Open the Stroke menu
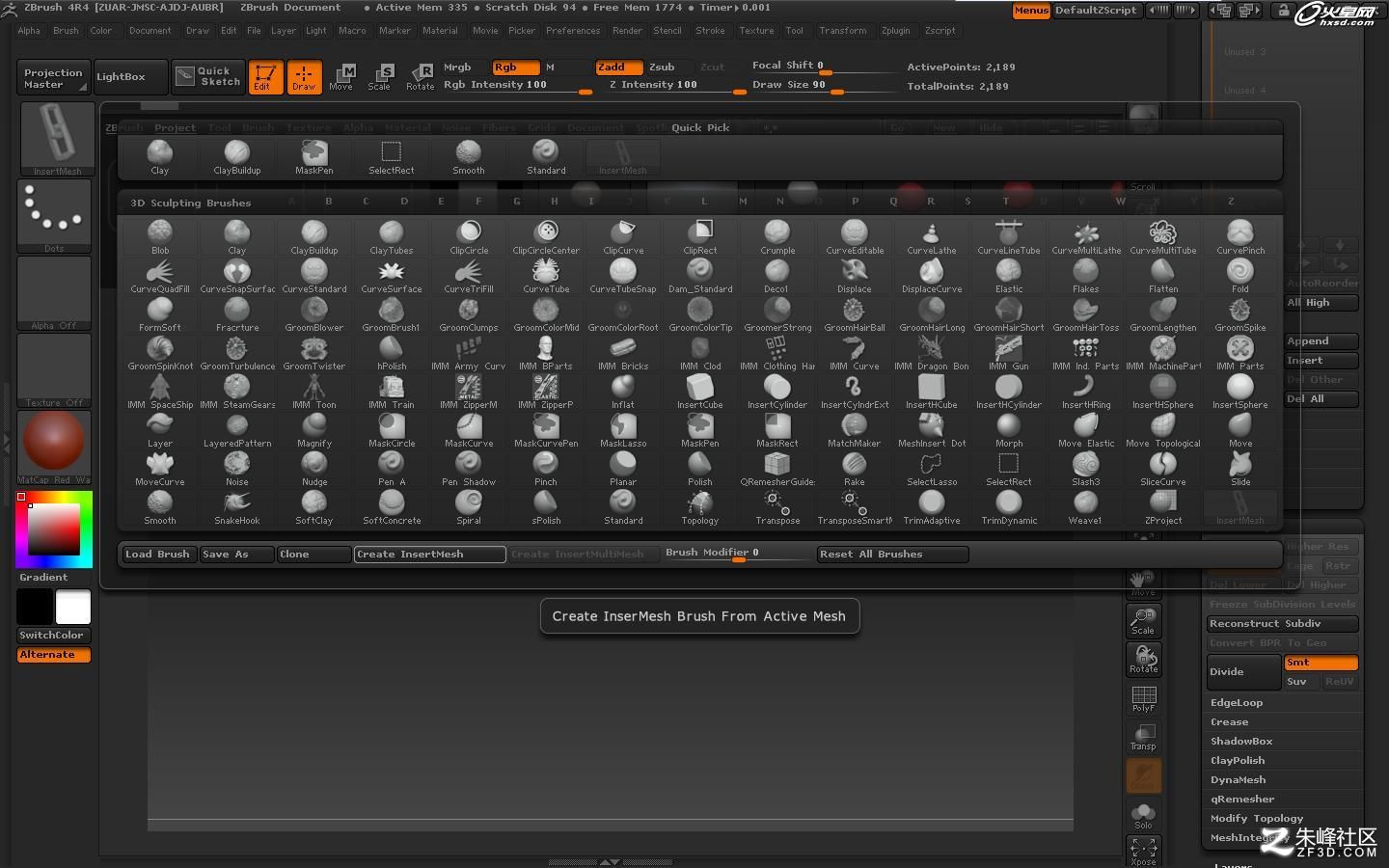 (x=710, y=31)
